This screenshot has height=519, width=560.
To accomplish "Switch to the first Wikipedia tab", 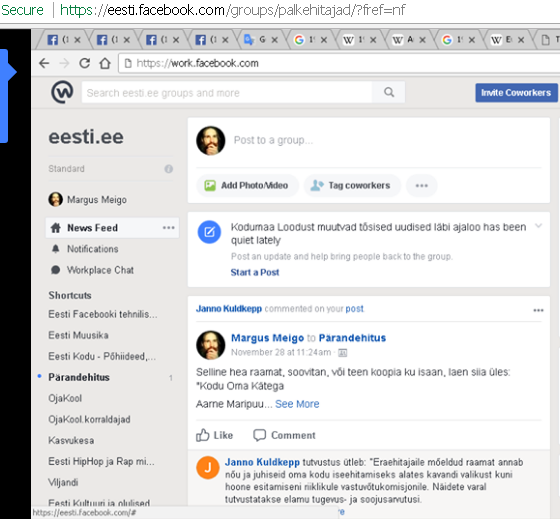I will pyautogui.click(x=359, y=39).
